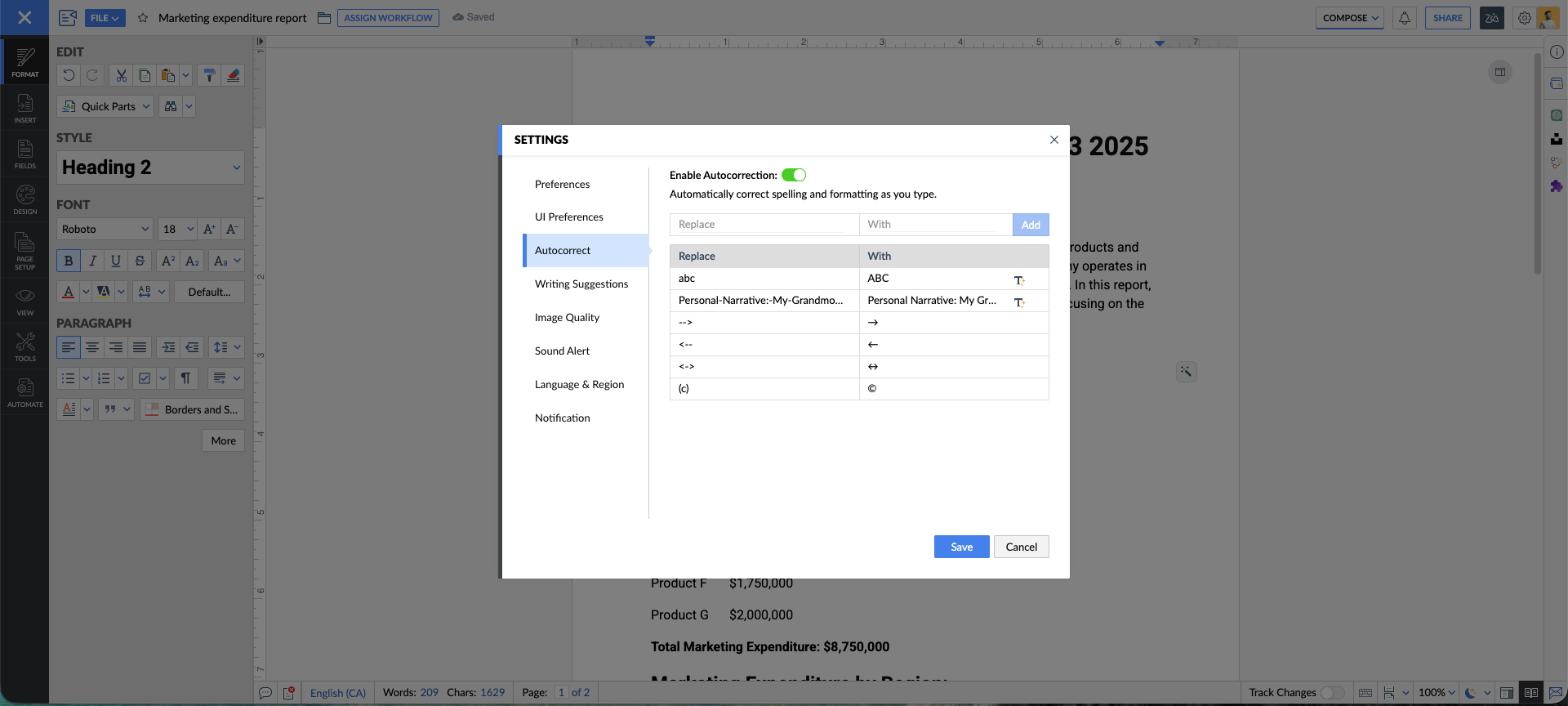Toggle the Enable Autocorrection switch
1568x706 pixels.
(793, 175)
